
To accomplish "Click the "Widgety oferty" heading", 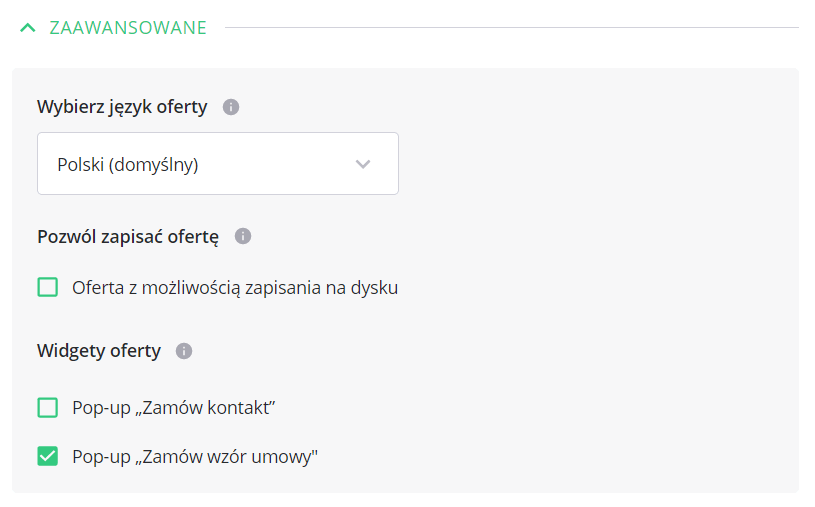I will coord(99,351).
